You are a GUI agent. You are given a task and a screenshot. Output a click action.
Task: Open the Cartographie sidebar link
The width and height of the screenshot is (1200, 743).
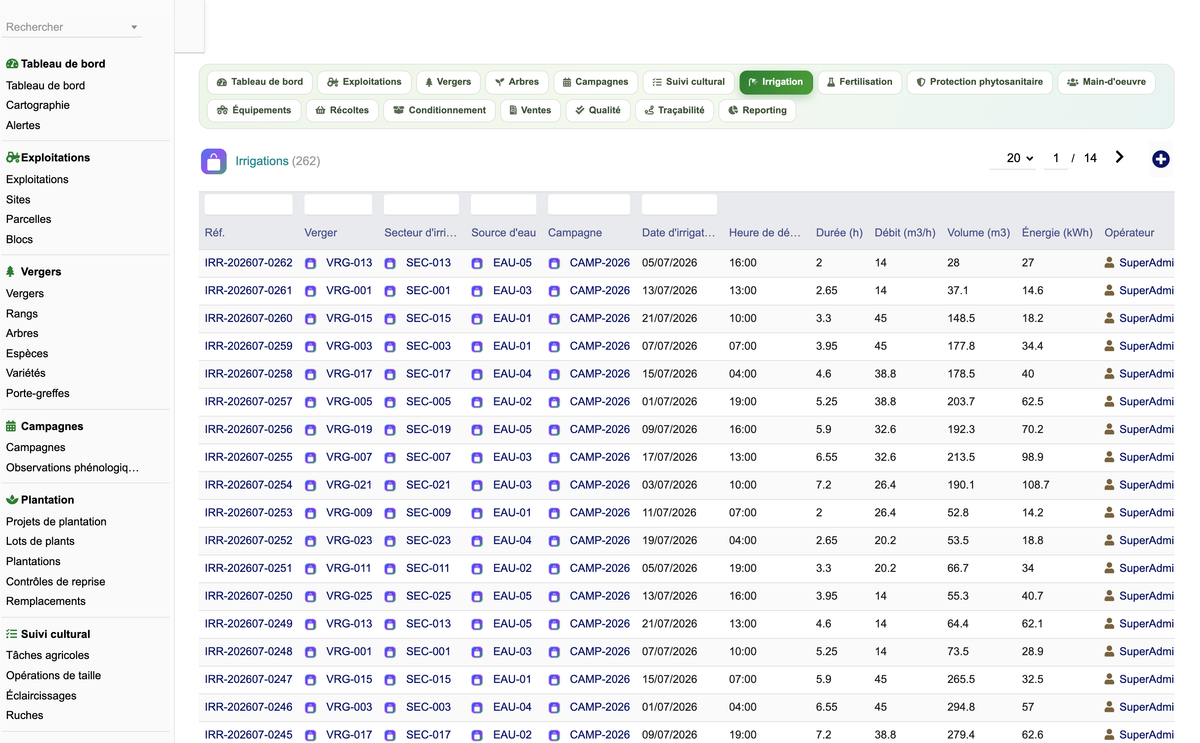click(38, 105)
